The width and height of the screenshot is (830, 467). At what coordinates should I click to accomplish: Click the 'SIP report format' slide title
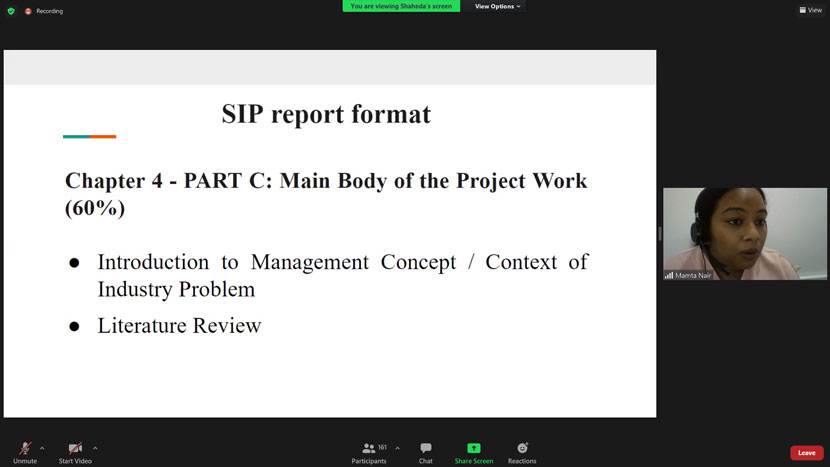(326, 114)
